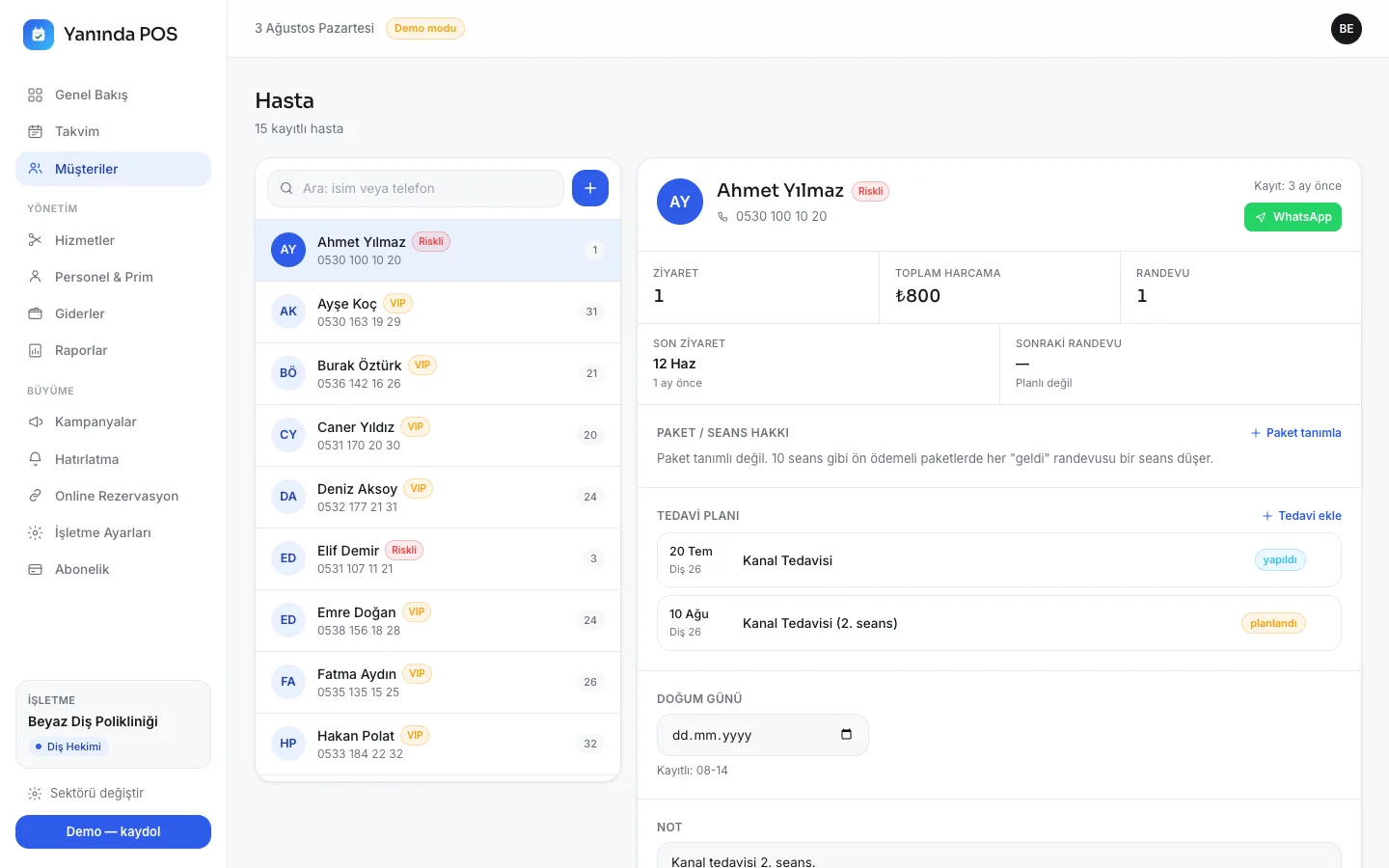Viewport: 1389px width, 868px height.
Task: Open Giderler in sidebar
Action: (x=113, y=313)
